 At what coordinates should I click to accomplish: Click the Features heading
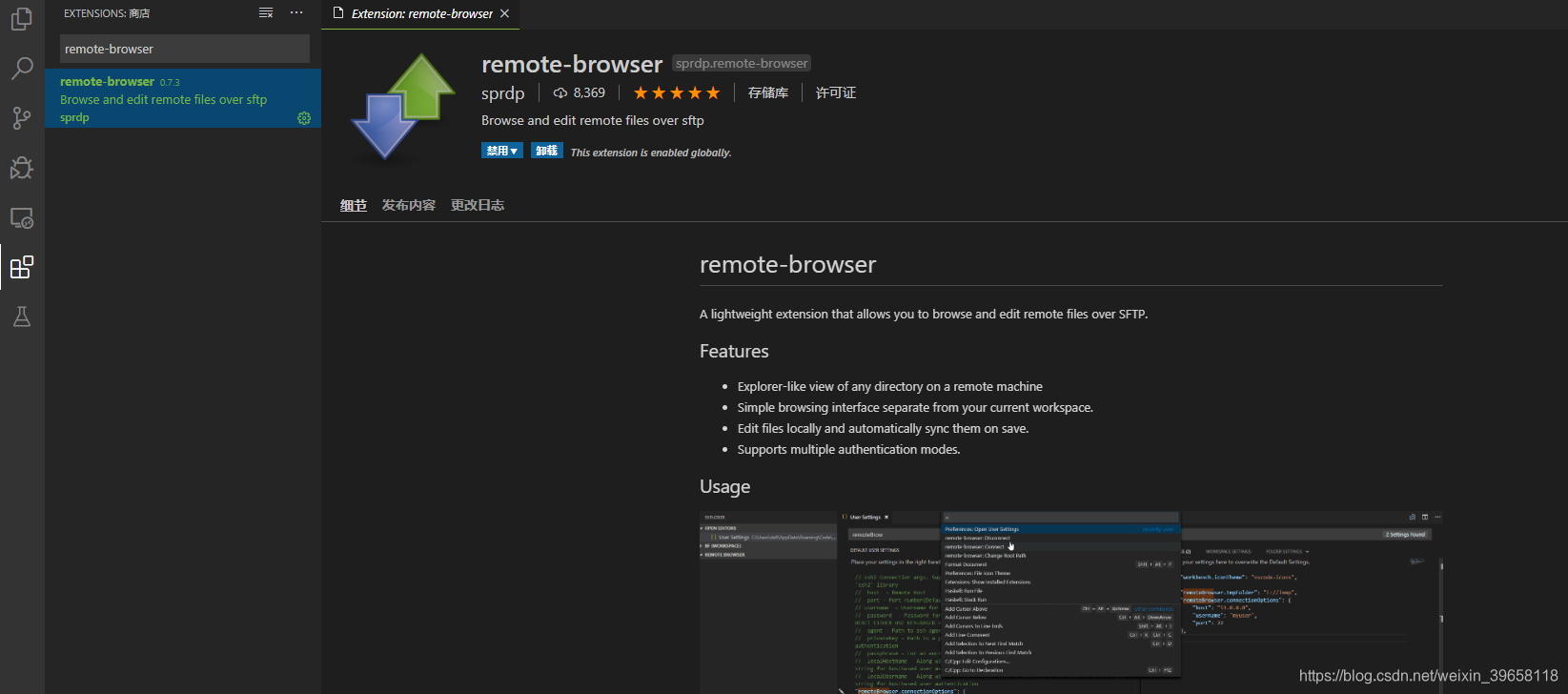[x=734, y=351]
